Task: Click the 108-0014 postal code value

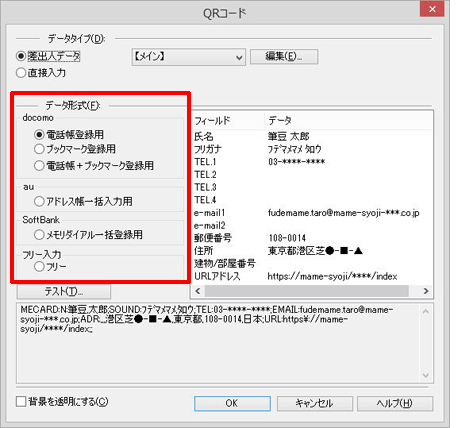Action: click(287, 238)
